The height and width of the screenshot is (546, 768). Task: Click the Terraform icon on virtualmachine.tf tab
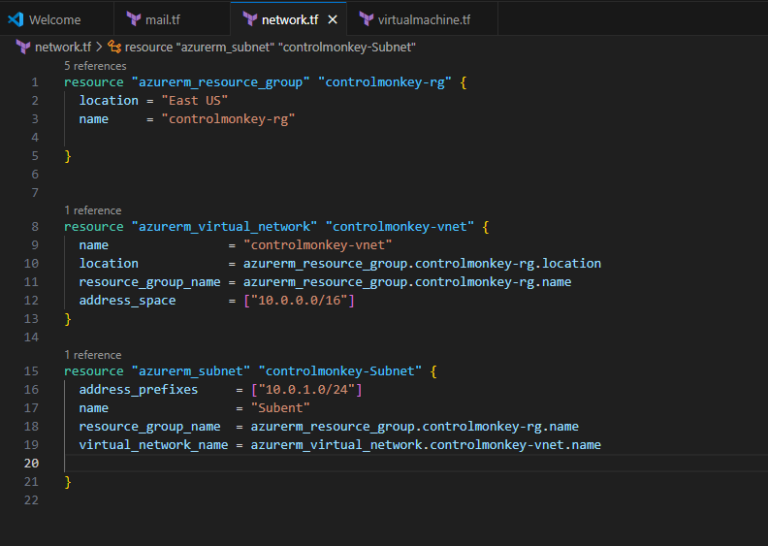[366, 20]
